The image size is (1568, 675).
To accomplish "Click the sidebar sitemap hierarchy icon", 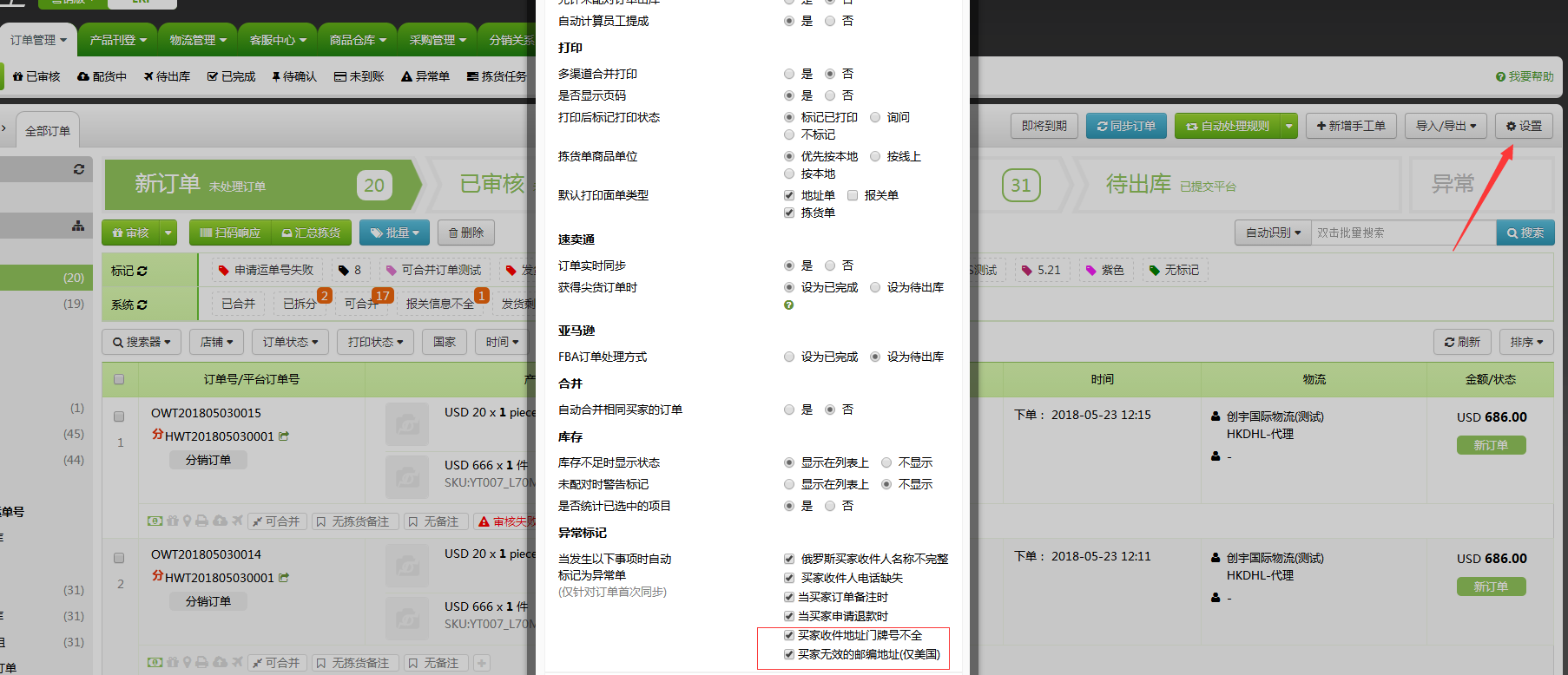I will [78, 226].
